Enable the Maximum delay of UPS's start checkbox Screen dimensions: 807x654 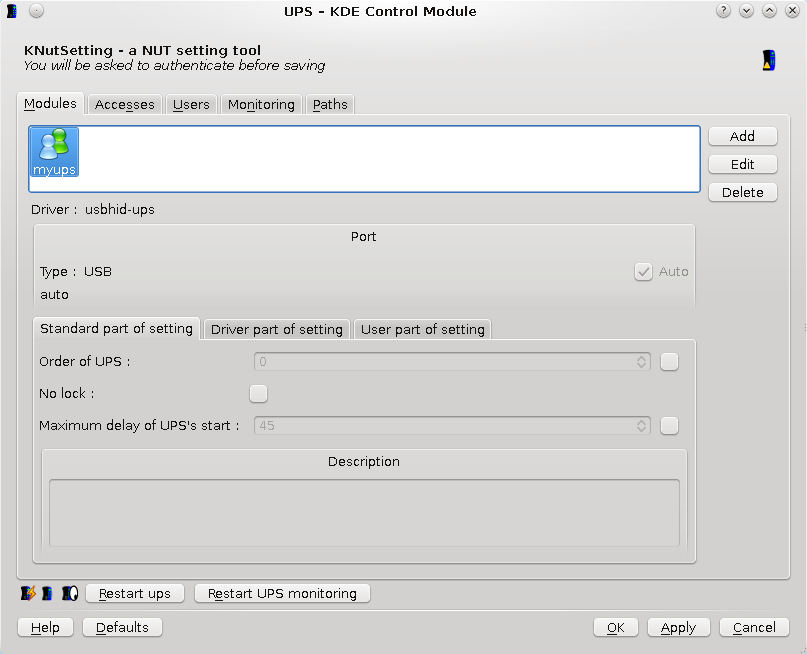(x=669, y=426)
